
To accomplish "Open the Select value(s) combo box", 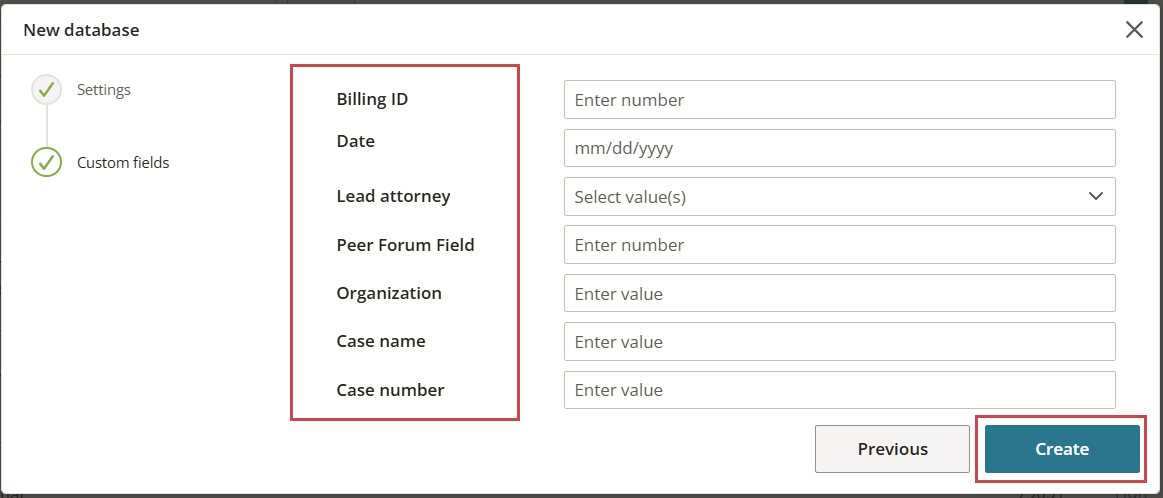I will [x=840, y=197].
